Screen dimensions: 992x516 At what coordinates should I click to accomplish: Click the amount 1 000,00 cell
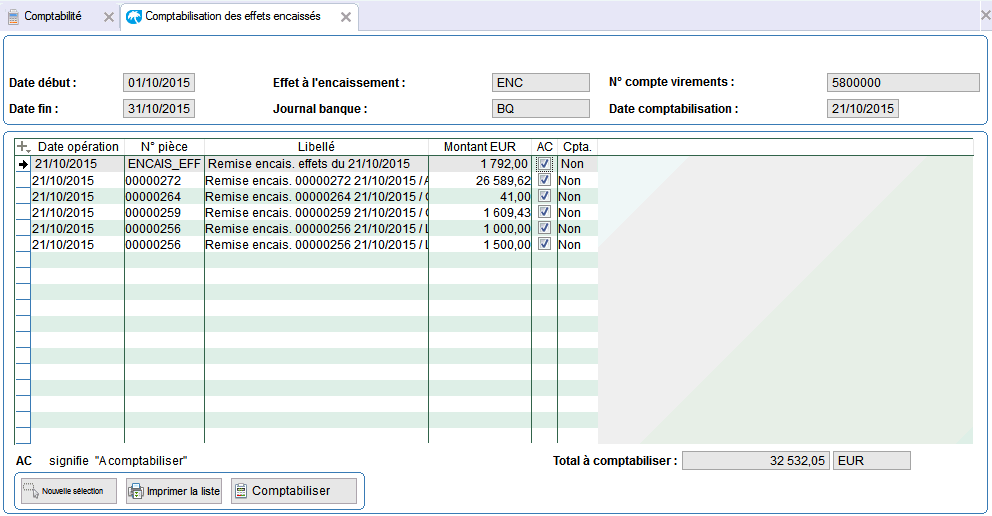(x=480, y=228)
